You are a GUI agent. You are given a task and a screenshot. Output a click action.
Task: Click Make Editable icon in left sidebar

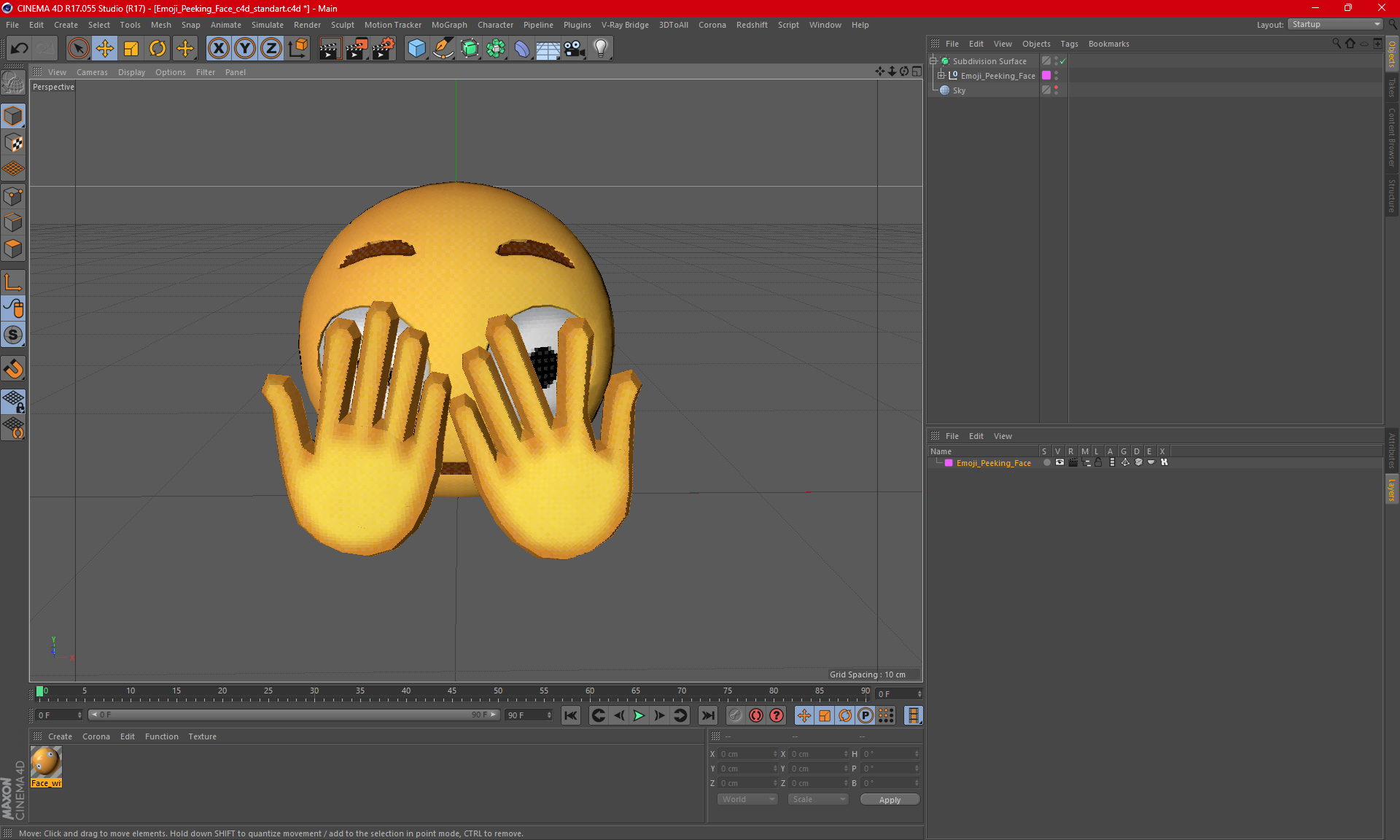coord(13,83)
